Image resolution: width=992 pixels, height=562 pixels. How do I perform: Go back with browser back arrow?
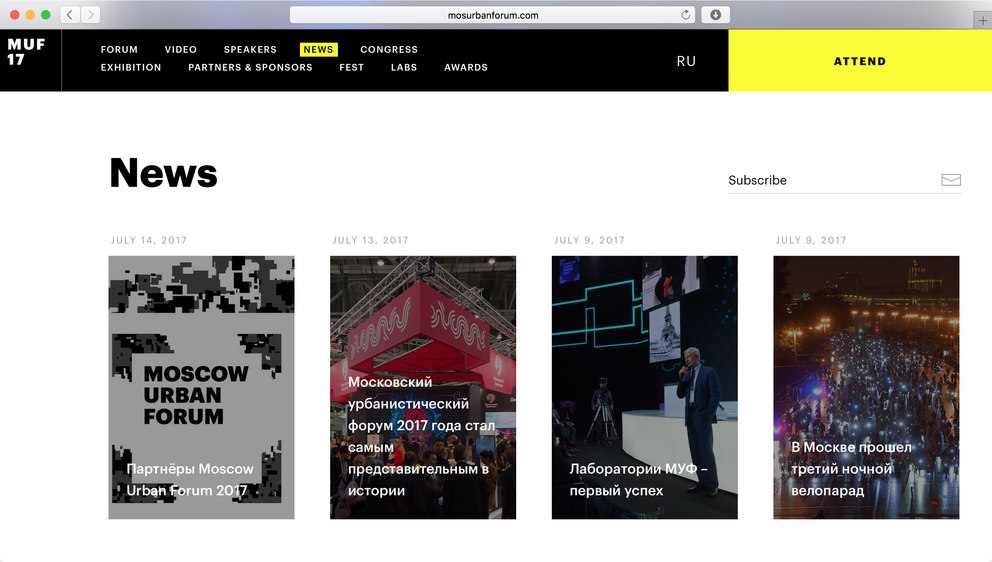pyautogui.click(x=70, y=15)
